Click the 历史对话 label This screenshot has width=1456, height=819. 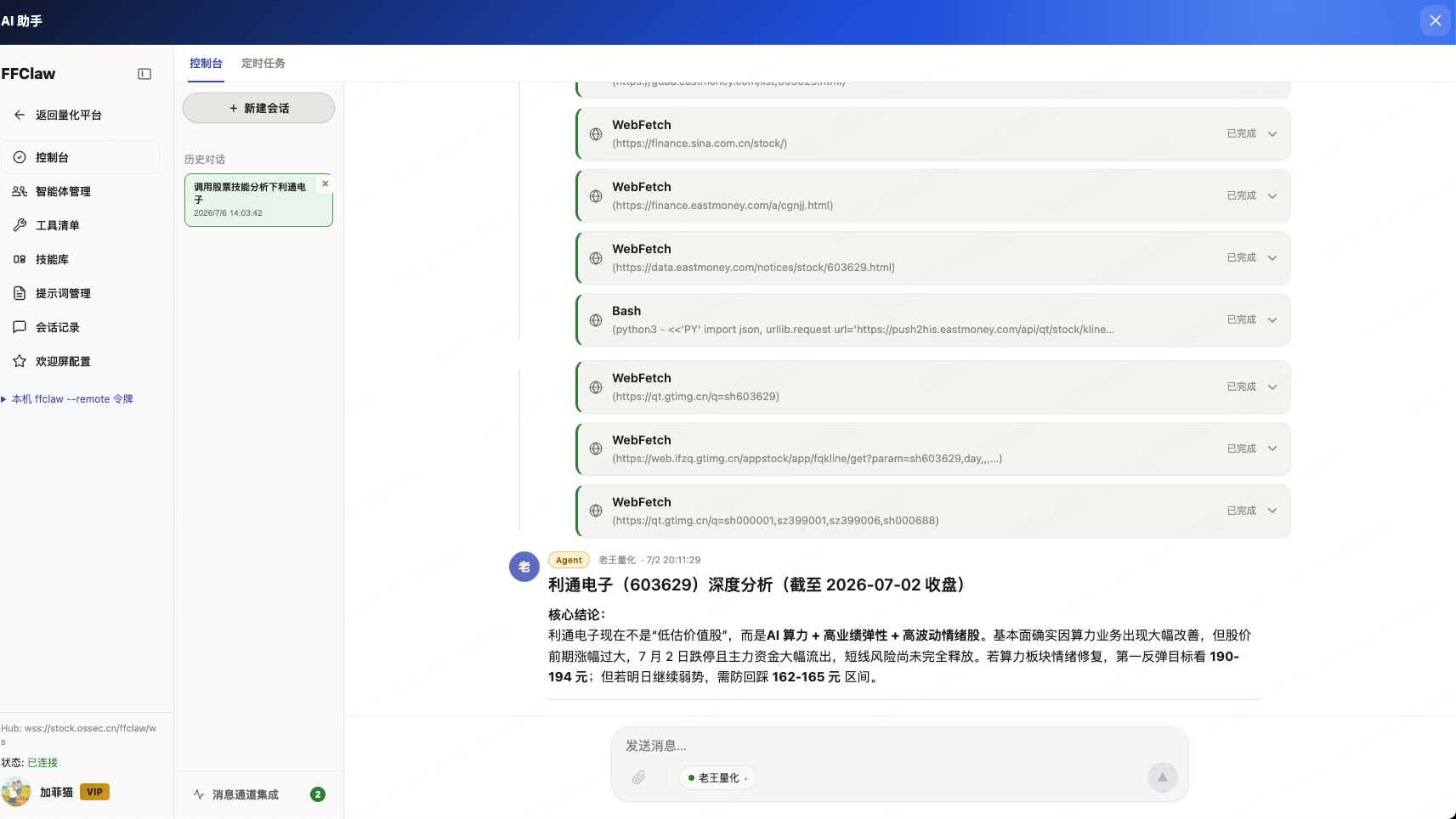coord(205,160)
